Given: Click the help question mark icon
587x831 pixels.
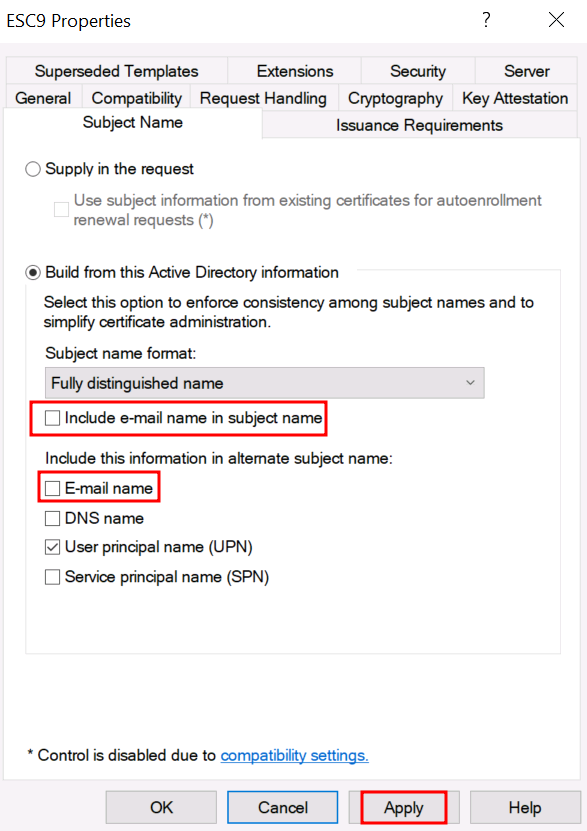Looking at the screenshot, I should [486, 20].
